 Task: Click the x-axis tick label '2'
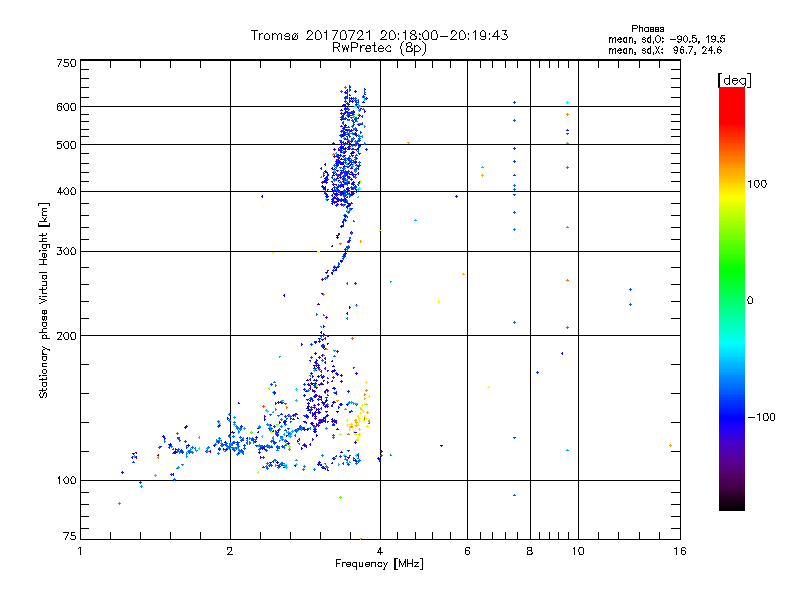pyautogui.click(x=230, y=551)
